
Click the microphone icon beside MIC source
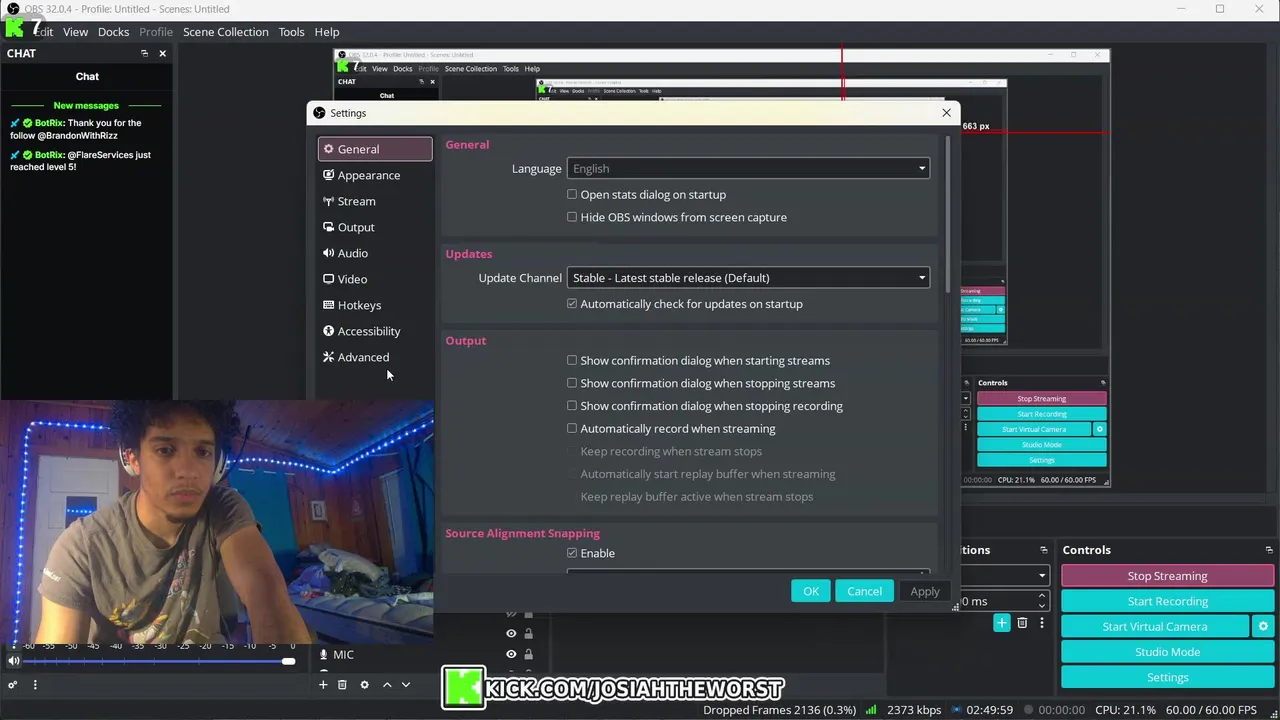(x=323, y=655)
